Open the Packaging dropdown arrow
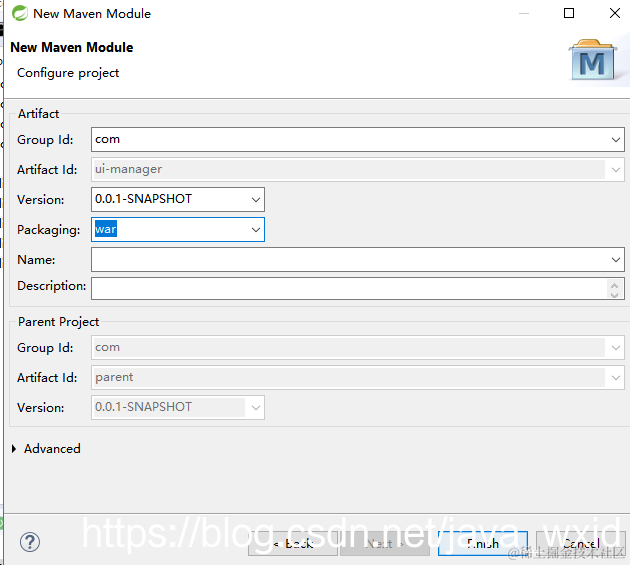The image size is (630, 565). point(256,229)
